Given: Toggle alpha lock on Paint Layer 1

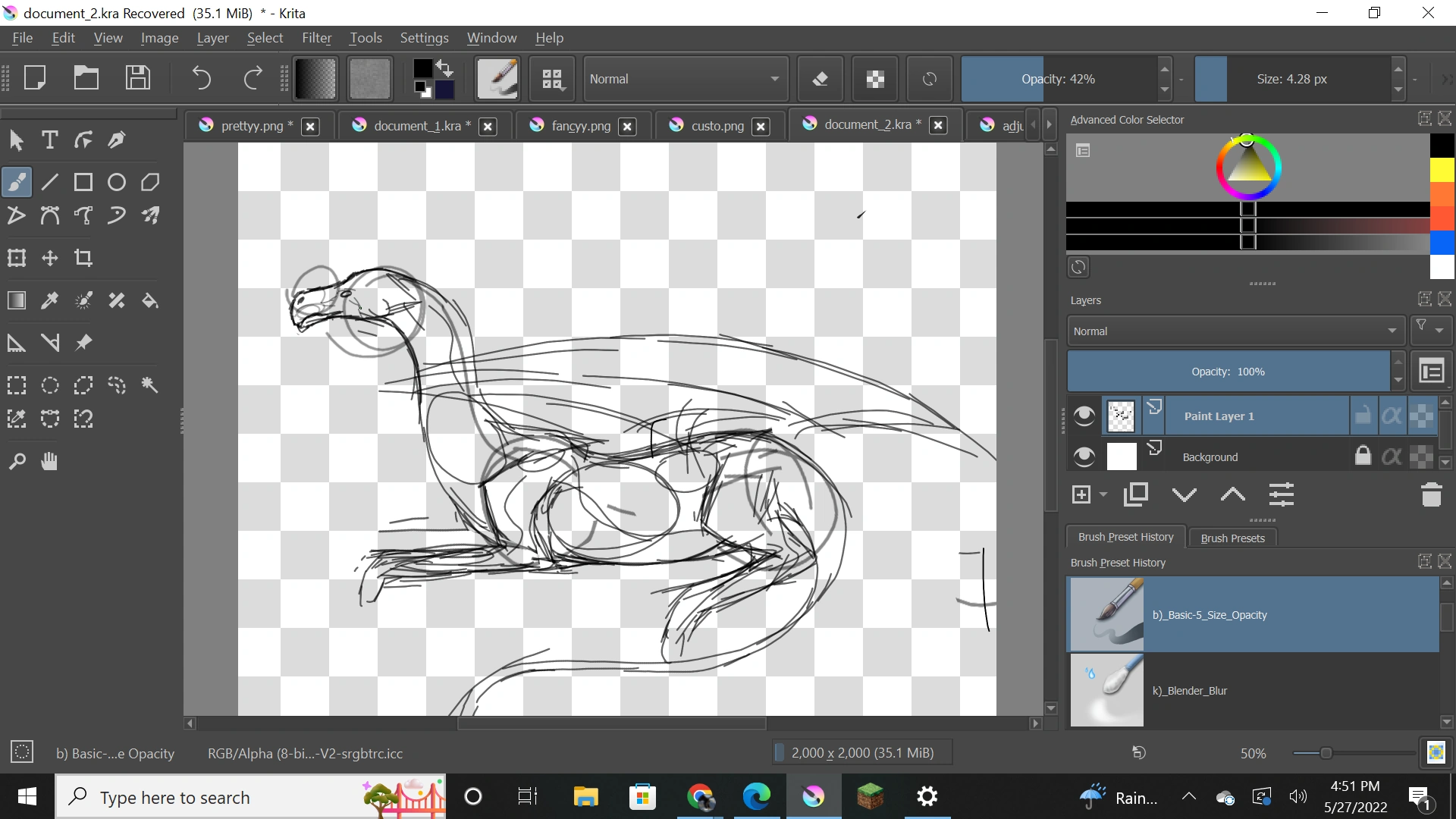Looking at the screenshot, I should (x=1392, y=416).
